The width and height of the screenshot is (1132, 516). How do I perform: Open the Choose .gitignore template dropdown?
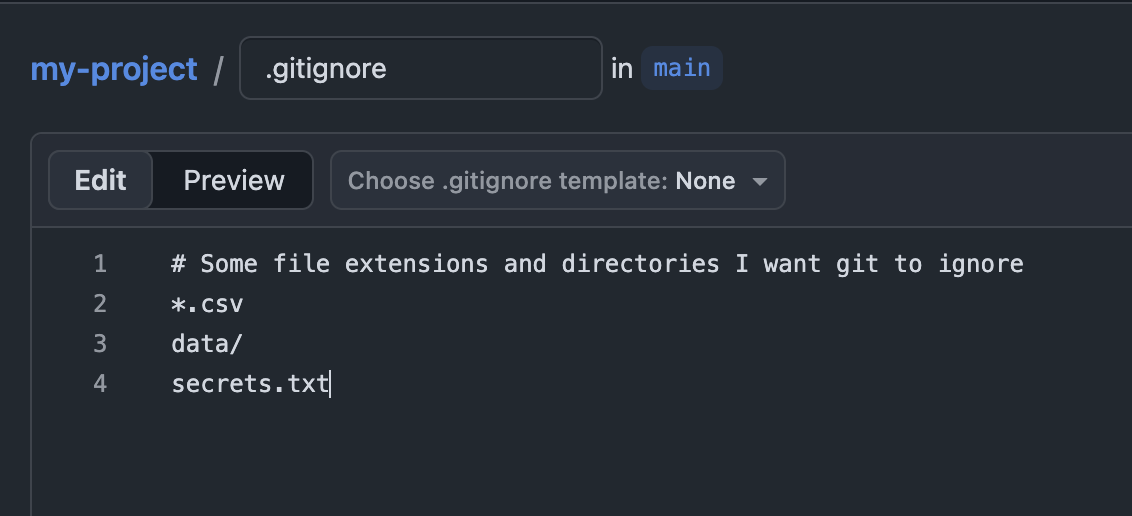click(x=557, y=180)
